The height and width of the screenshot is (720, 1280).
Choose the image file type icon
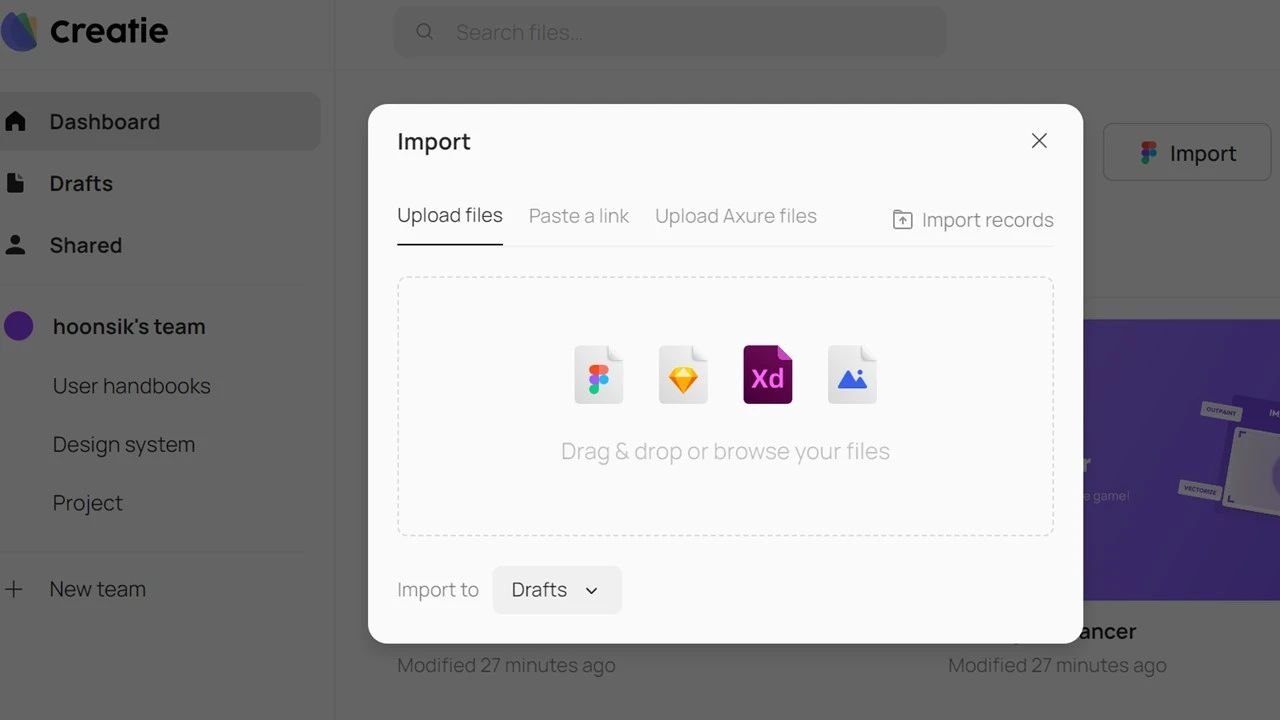pos(852,375)
